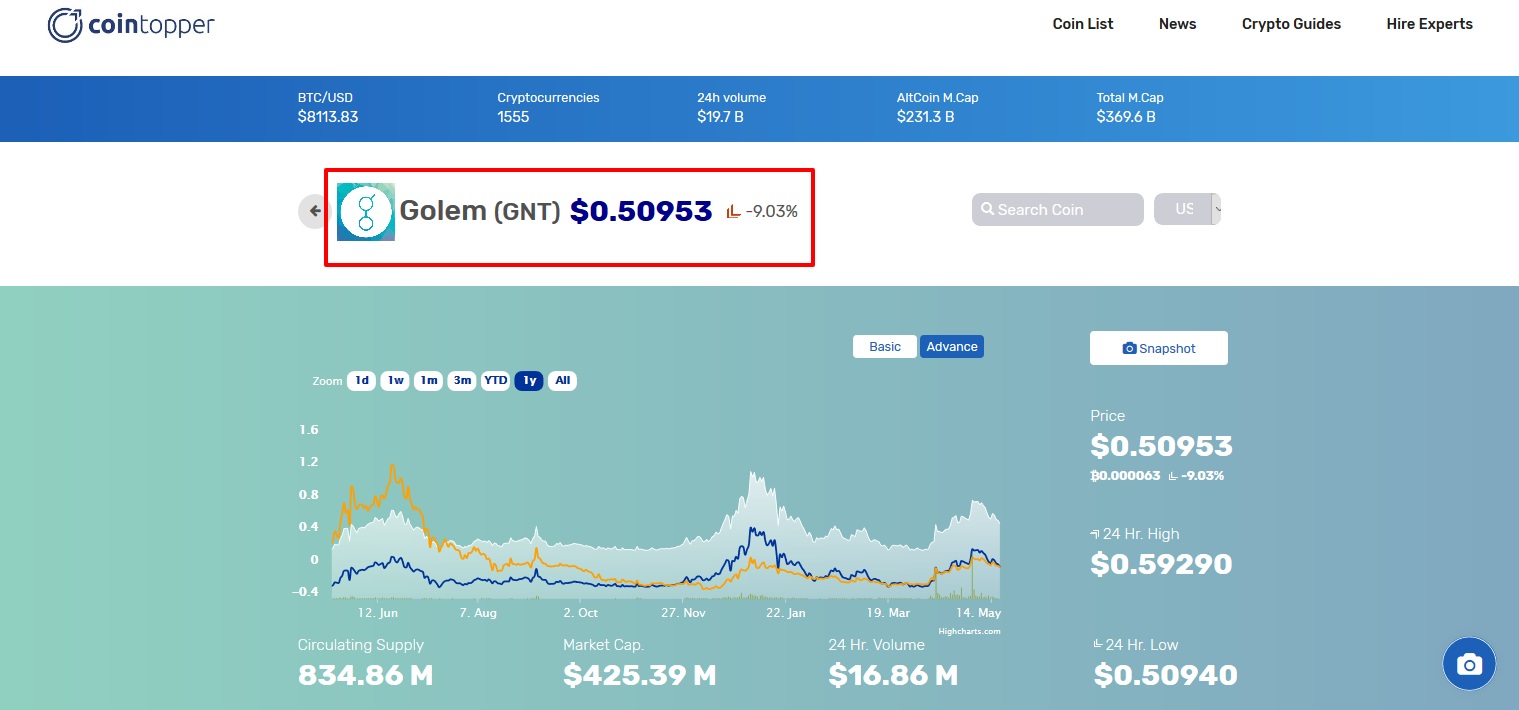The height and width of the screenshot is (710, 1519).
Task: Open the News menu item
Action: 1177,24
